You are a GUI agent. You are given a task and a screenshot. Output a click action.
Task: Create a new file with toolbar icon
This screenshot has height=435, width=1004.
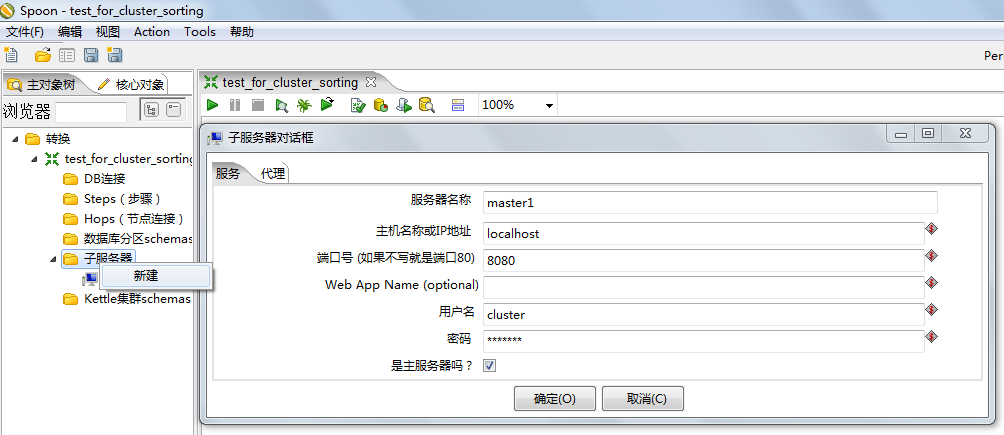click(x=10, y=55)
